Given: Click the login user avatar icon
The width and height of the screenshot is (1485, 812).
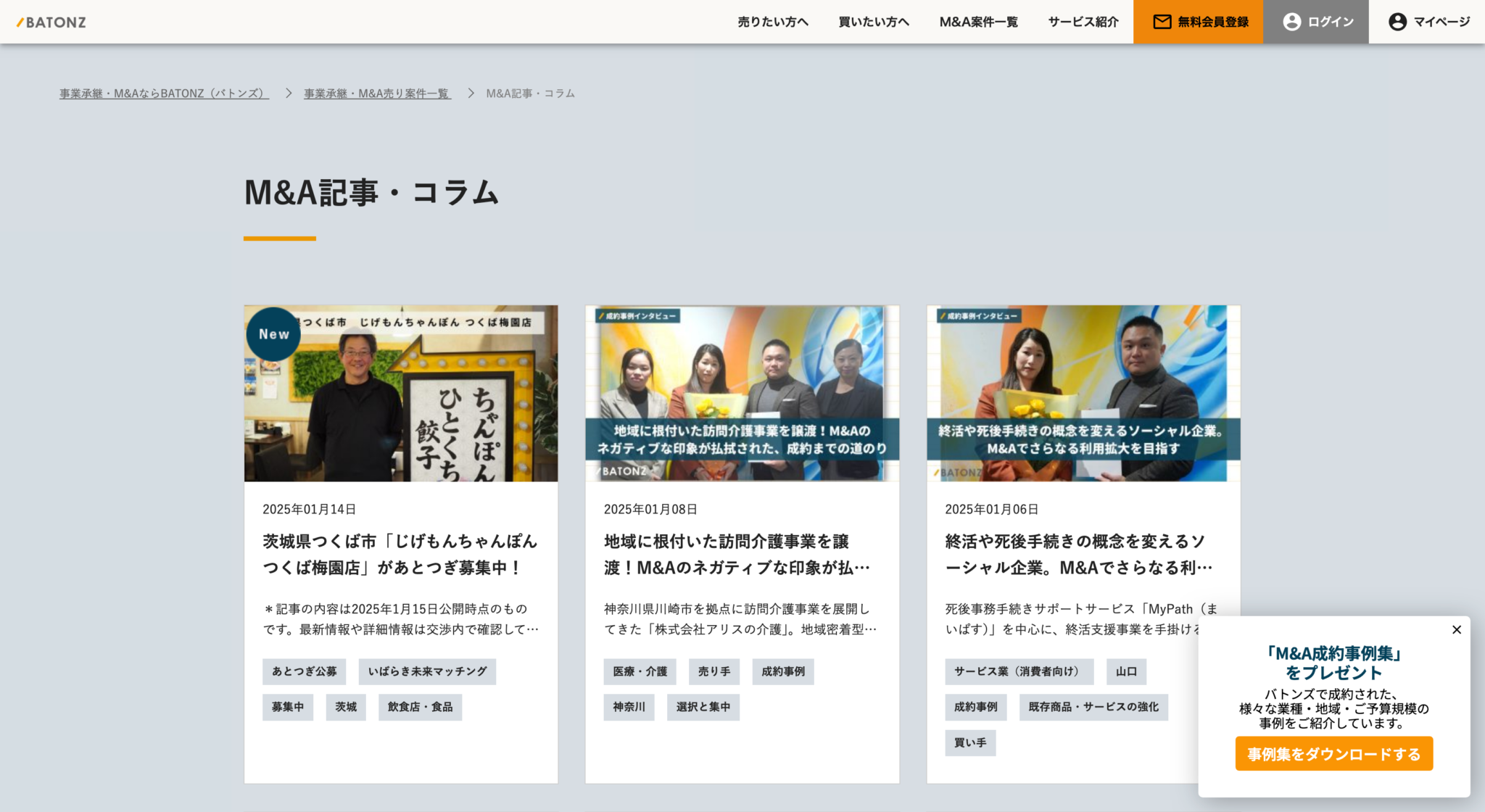Looking at the screenshot, I should pos(1291,22).
